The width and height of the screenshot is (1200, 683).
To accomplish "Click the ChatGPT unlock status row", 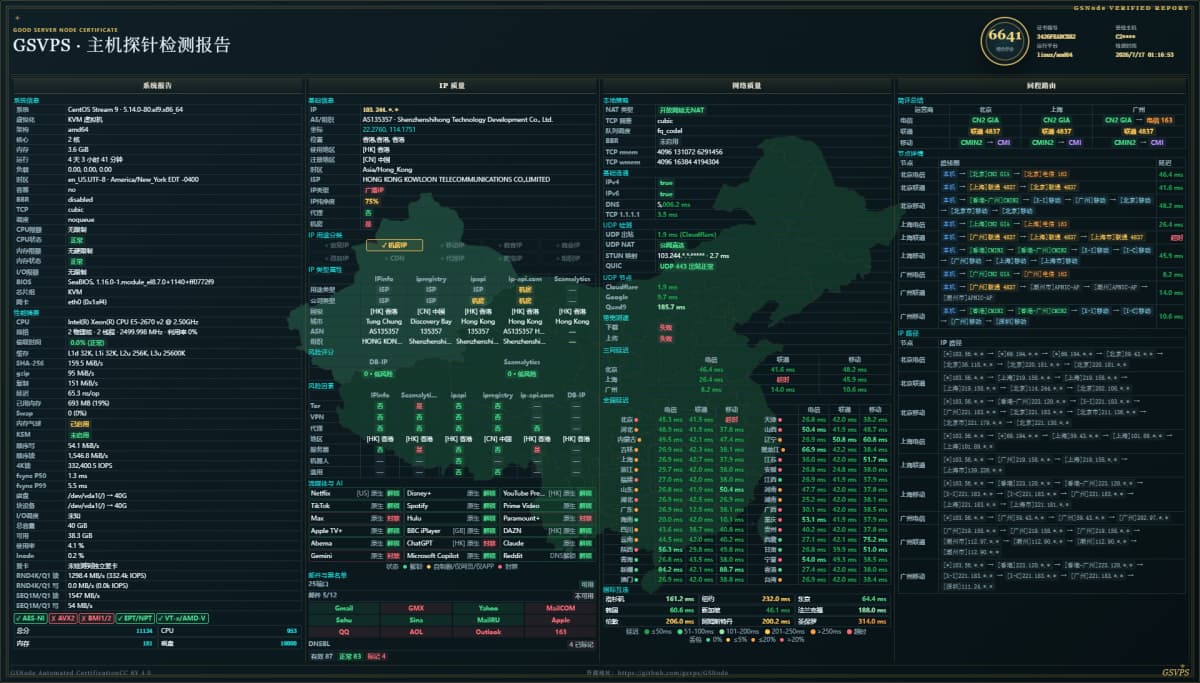I will tap(451, 542).
